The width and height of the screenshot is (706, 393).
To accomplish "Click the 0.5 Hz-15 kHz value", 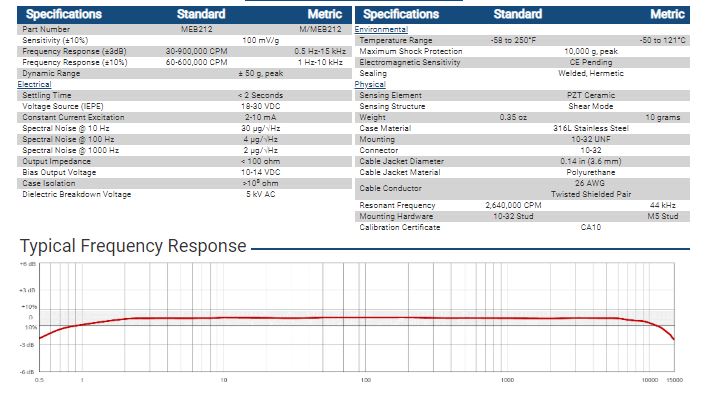I will (x=320, y=51).
